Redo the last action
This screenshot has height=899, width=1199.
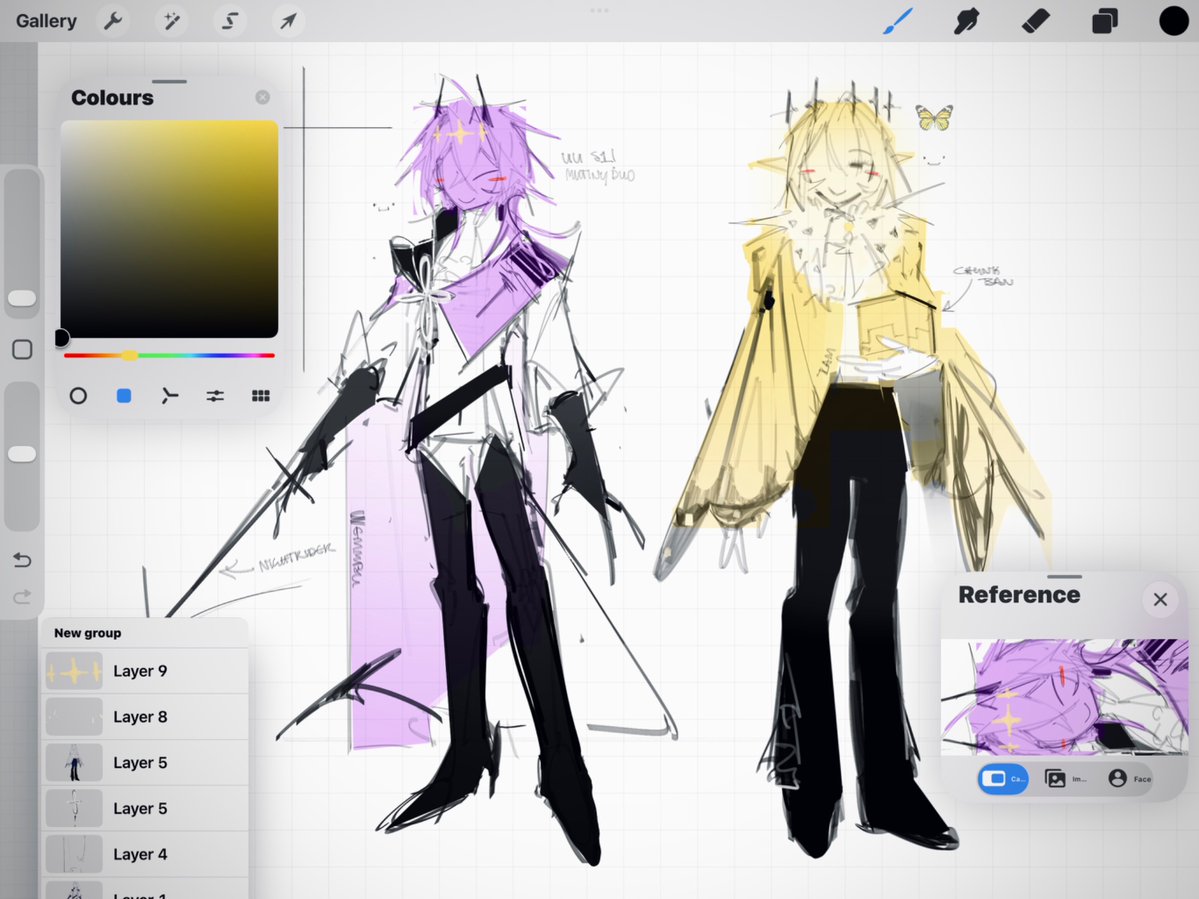[x=22, y=596]
